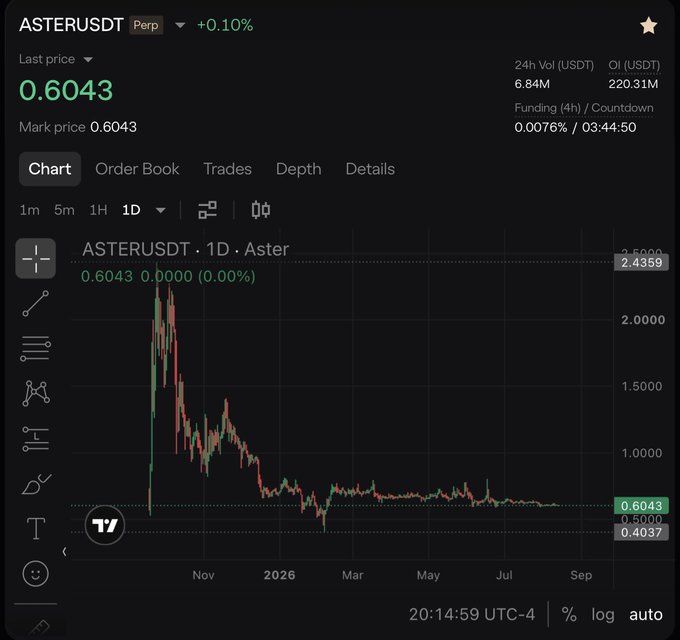This screenshot has width=680, height=640.
Task: Expand more timeframe options dropdown
Action: point(160,210)
